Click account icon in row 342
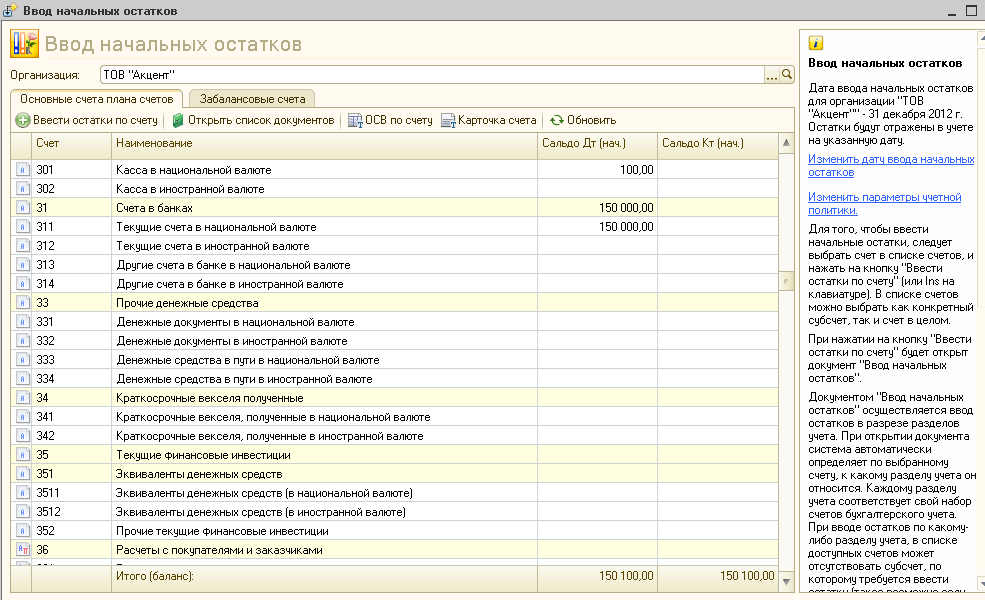The width and height of the screenshot is (985, 600). (23, 435)
